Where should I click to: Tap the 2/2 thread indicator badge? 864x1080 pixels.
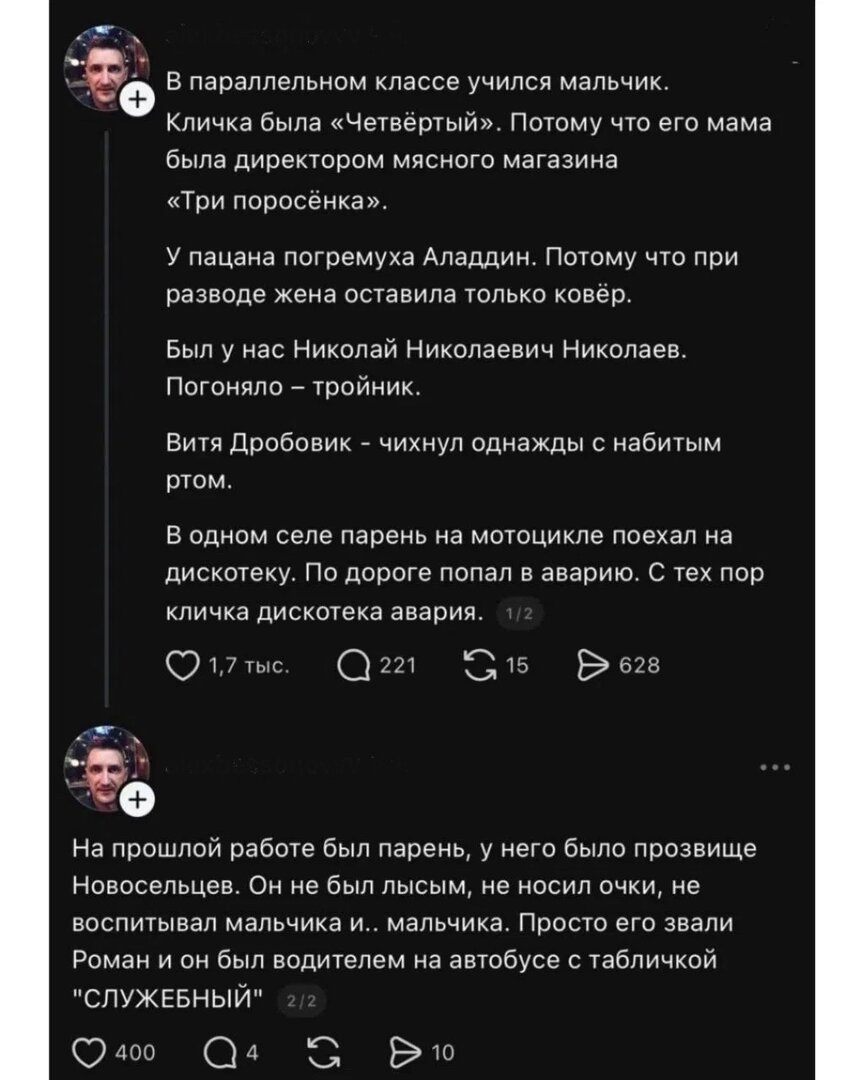click(303, 1001)
